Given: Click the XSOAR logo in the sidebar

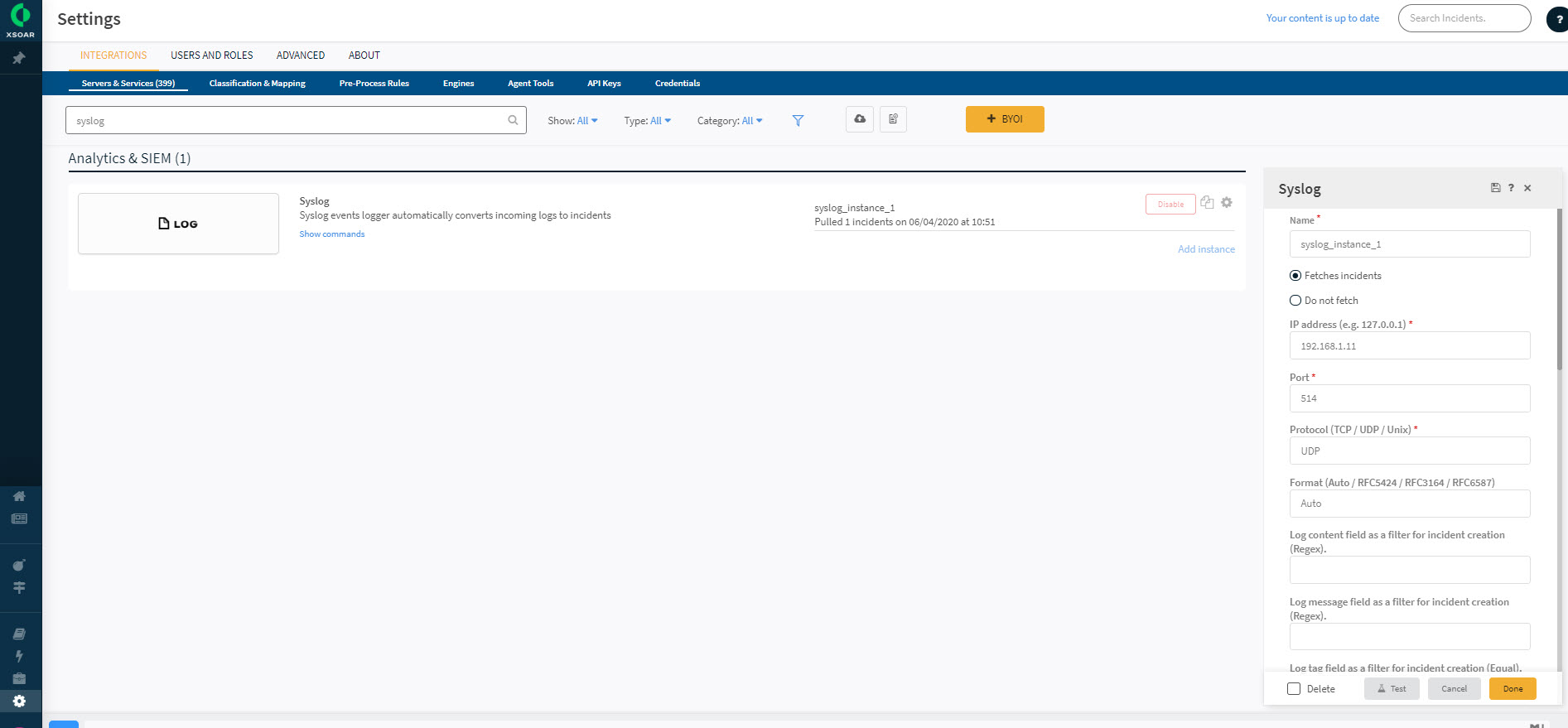Looking at the screenshot, I should pyautogui.click(x=20, y=21).
